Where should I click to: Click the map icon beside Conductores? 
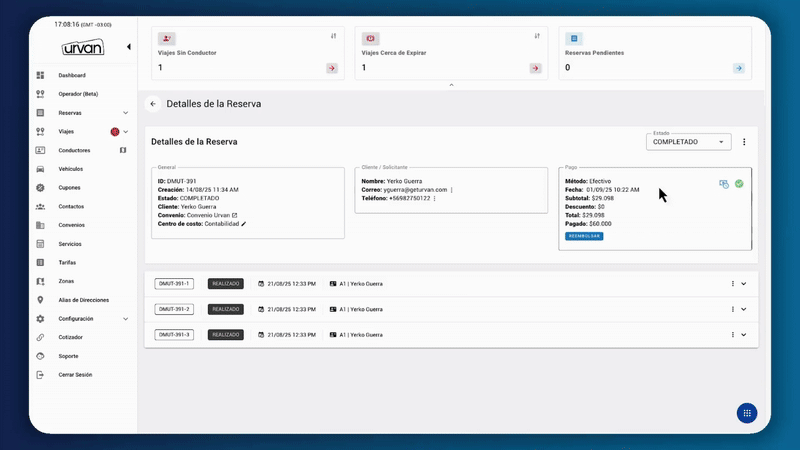[123, 150]
